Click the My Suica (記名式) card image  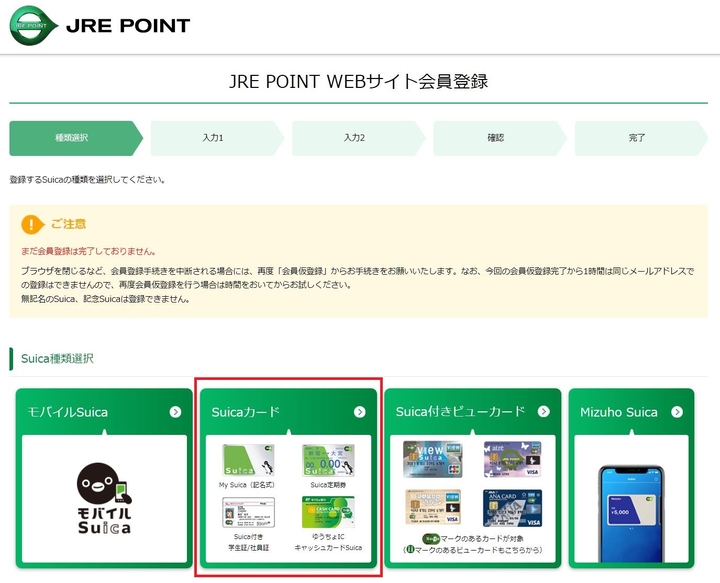(x=248, y=460)
